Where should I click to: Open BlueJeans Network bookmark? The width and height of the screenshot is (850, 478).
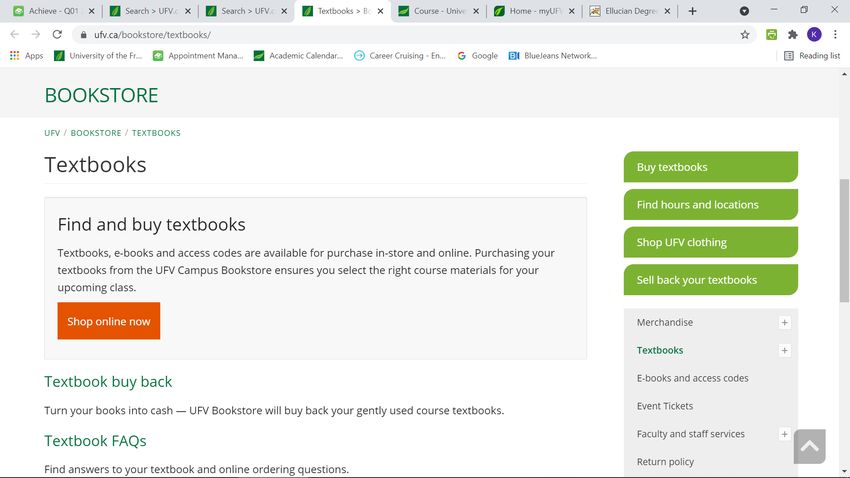(552, 55)
